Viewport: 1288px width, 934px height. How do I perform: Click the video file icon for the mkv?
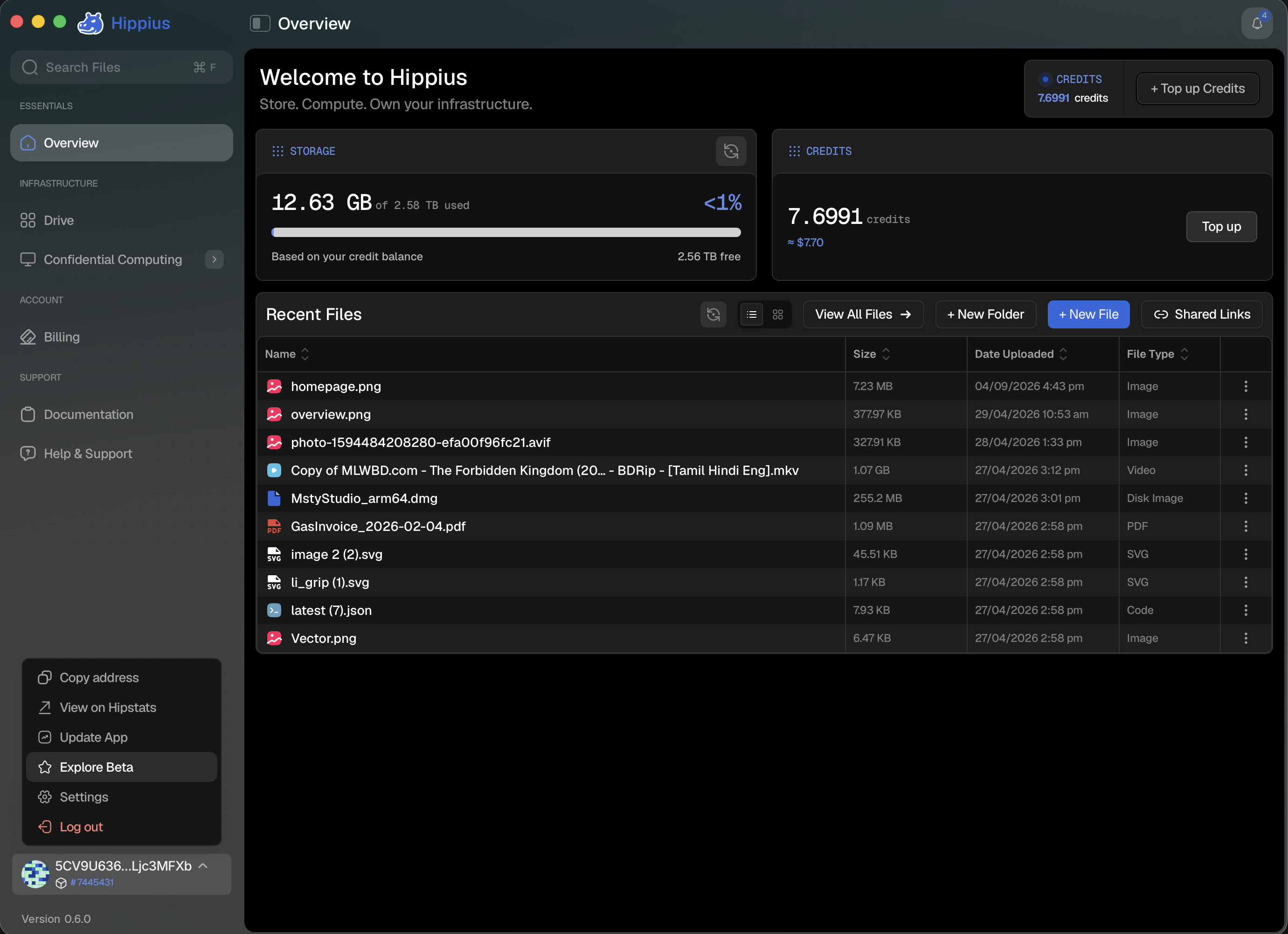coord(274,470)
